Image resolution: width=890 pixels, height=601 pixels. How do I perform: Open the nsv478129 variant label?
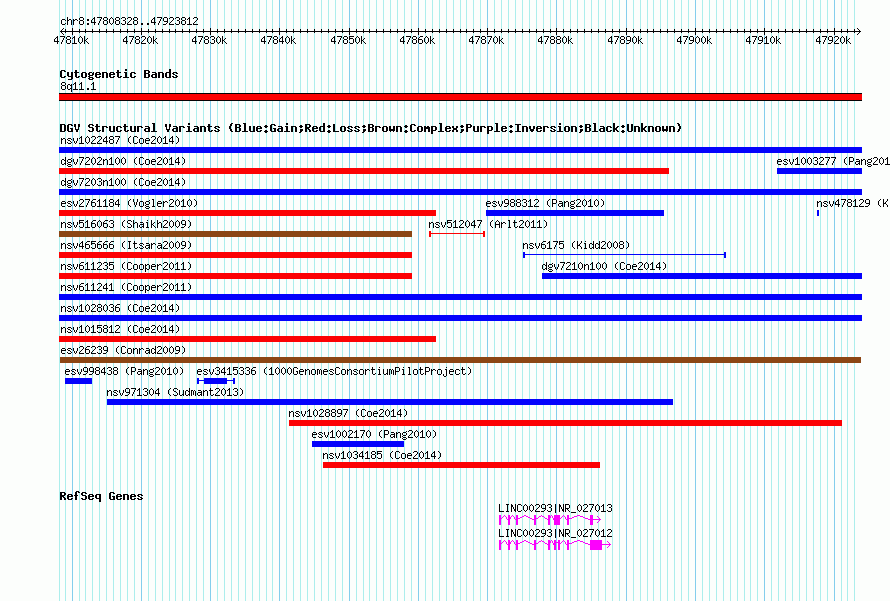click(853, 203)
